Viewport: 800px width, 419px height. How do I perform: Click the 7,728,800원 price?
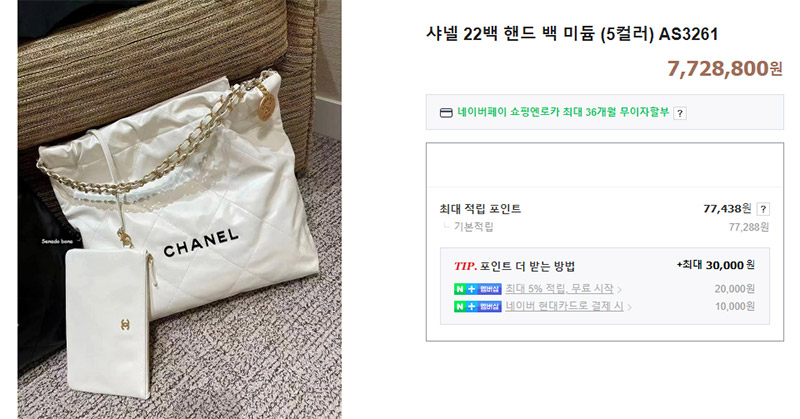724,68
